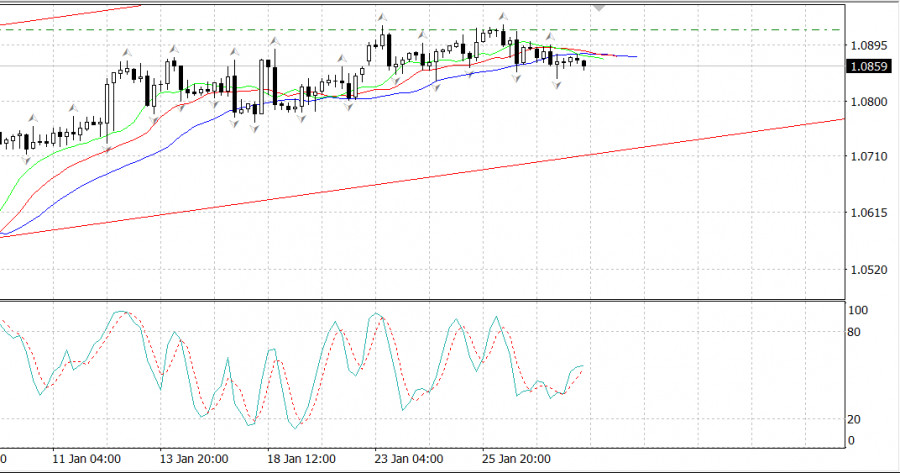Click the 1.0710 price scale label
Viewport: 900px width, 473px height.
(868, 156)
